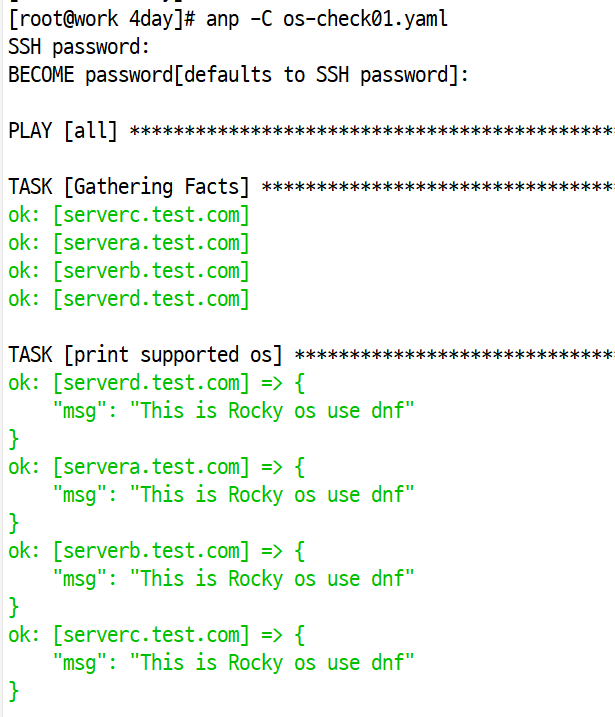
Task: Click msg text below serverd result
Action: [x=234, y=411]
